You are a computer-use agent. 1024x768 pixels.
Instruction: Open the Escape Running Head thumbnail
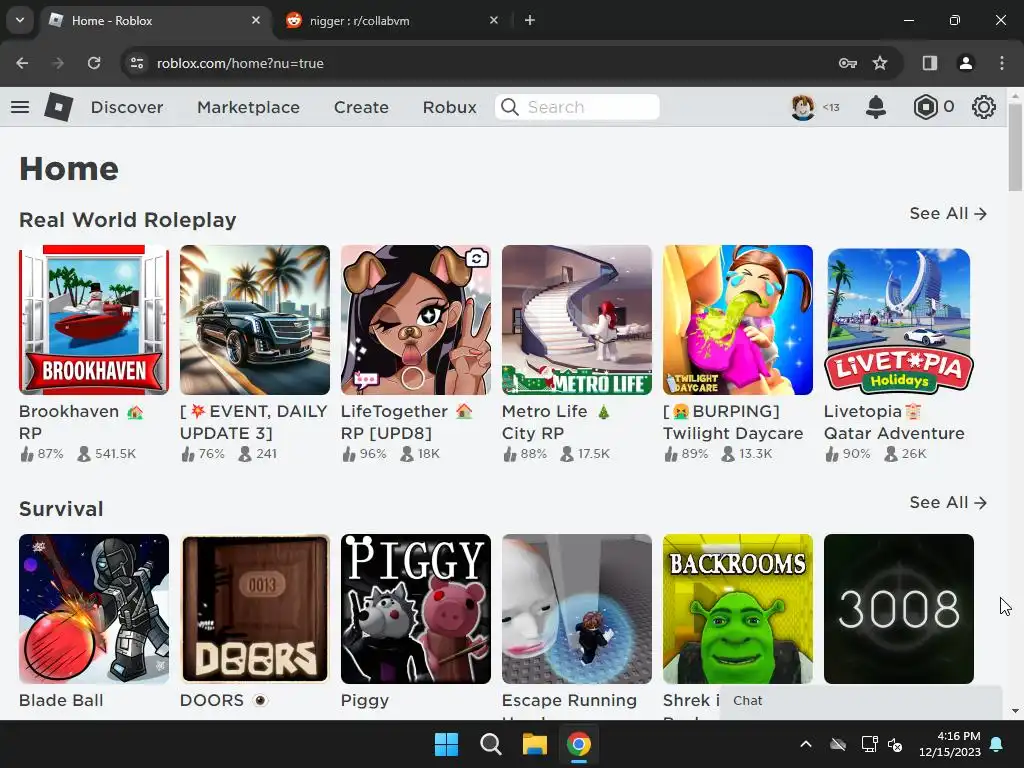pyautogui.click(x=577, y=609)
